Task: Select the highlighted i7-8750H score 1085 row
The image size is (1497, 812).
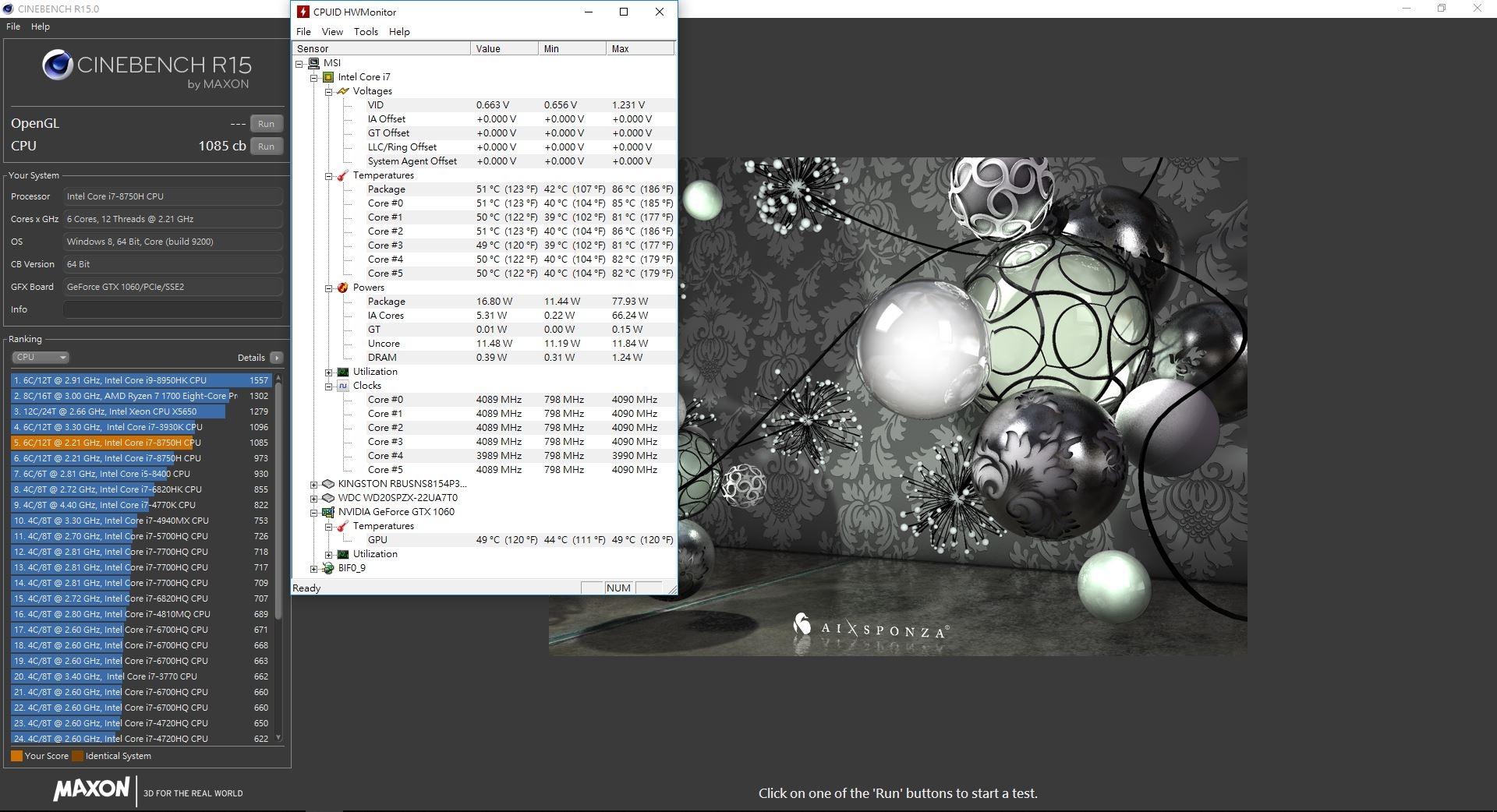Action: coord(140,443)
